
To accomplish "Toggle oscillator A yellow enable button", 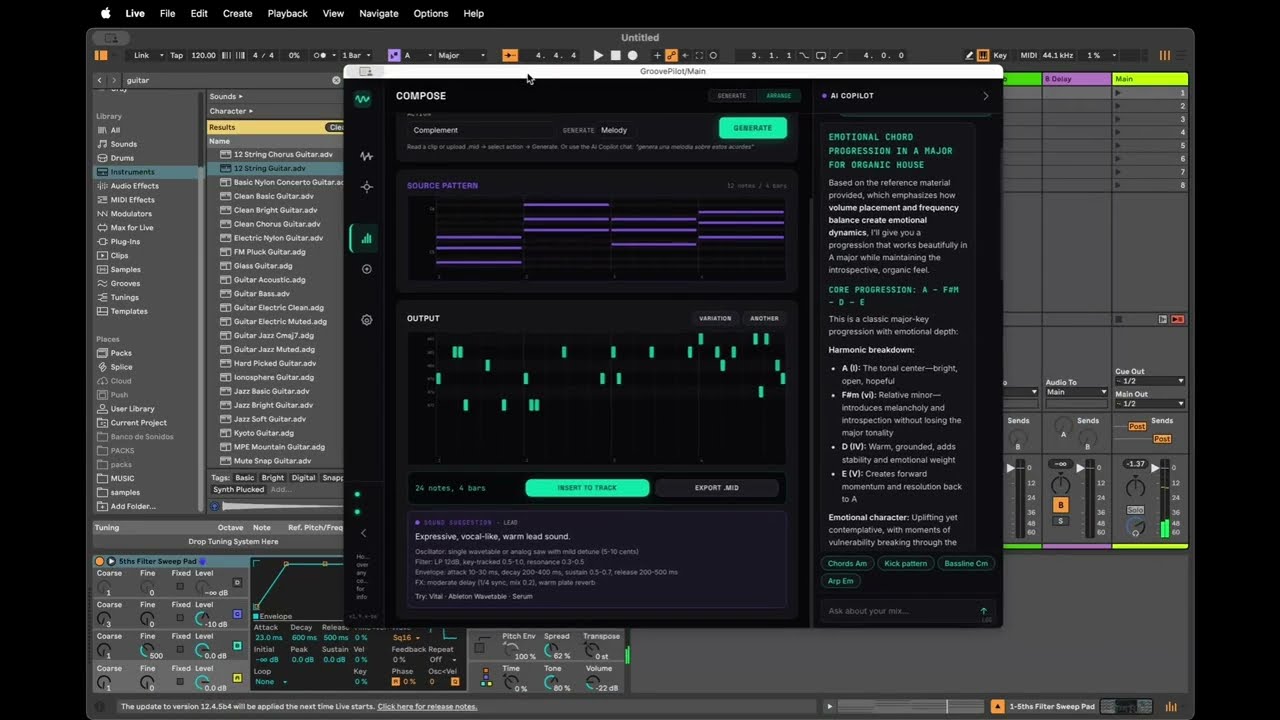I will (x=237, y=678).
